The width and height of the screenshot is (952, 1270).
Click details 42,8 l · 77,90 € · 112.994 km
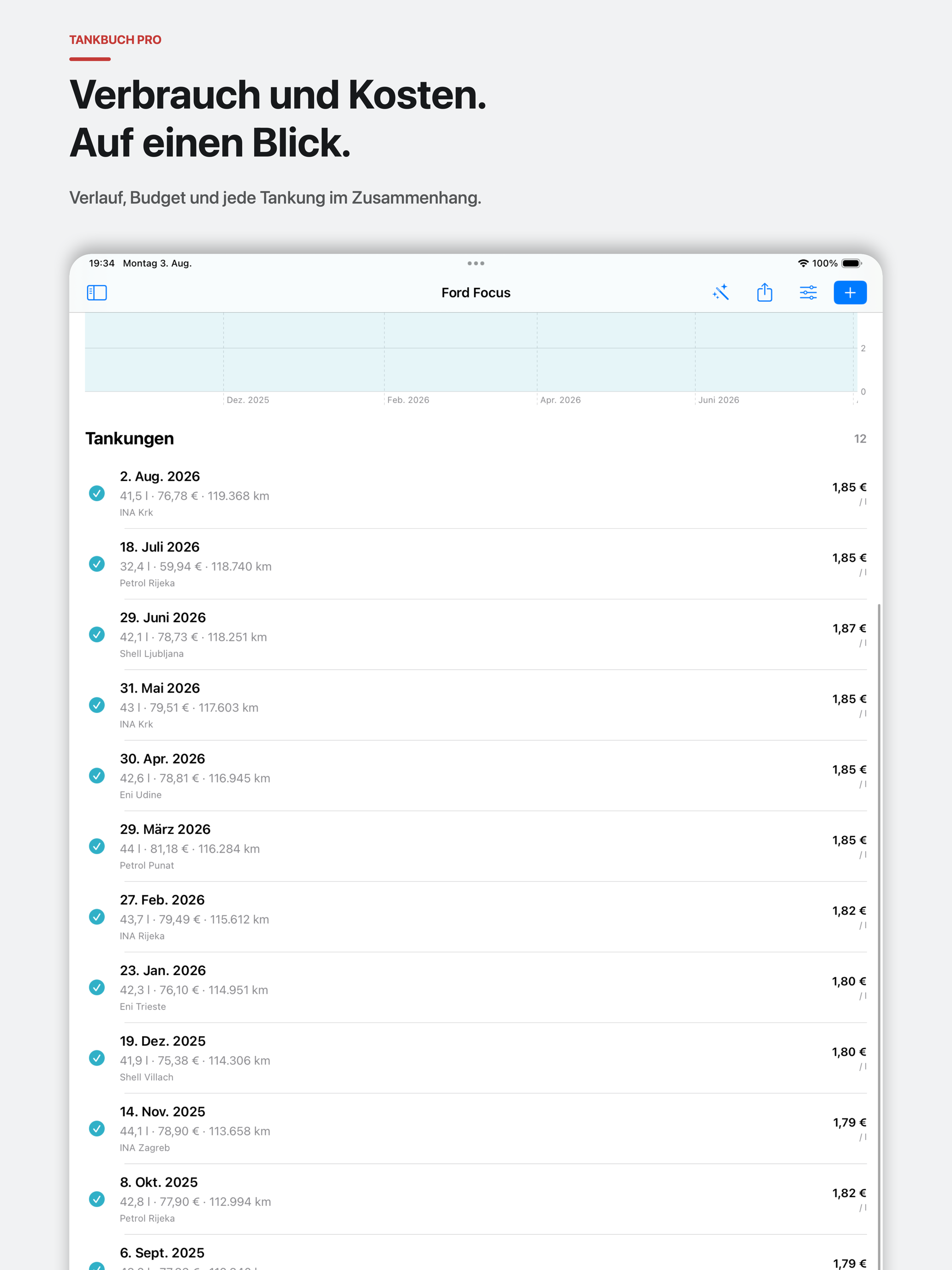tap(195, 1202)
